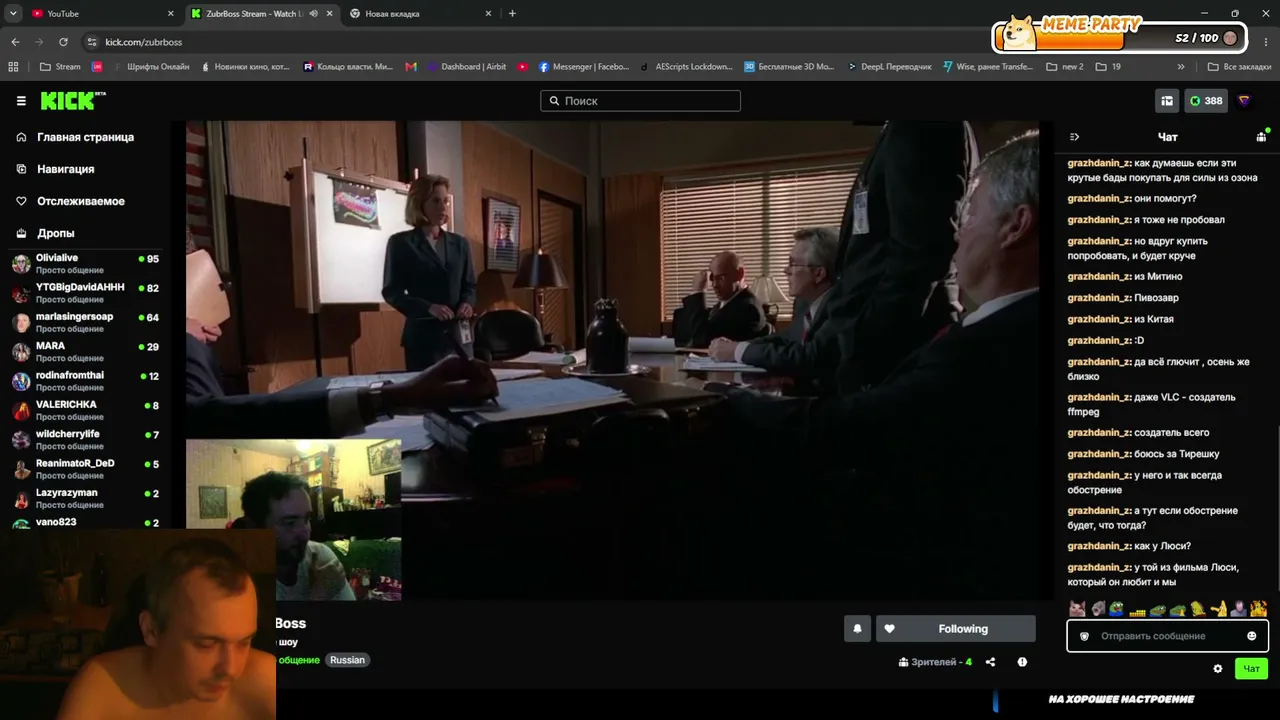Share the stream via share icon

pyautogui.click(x=990, y=662)
